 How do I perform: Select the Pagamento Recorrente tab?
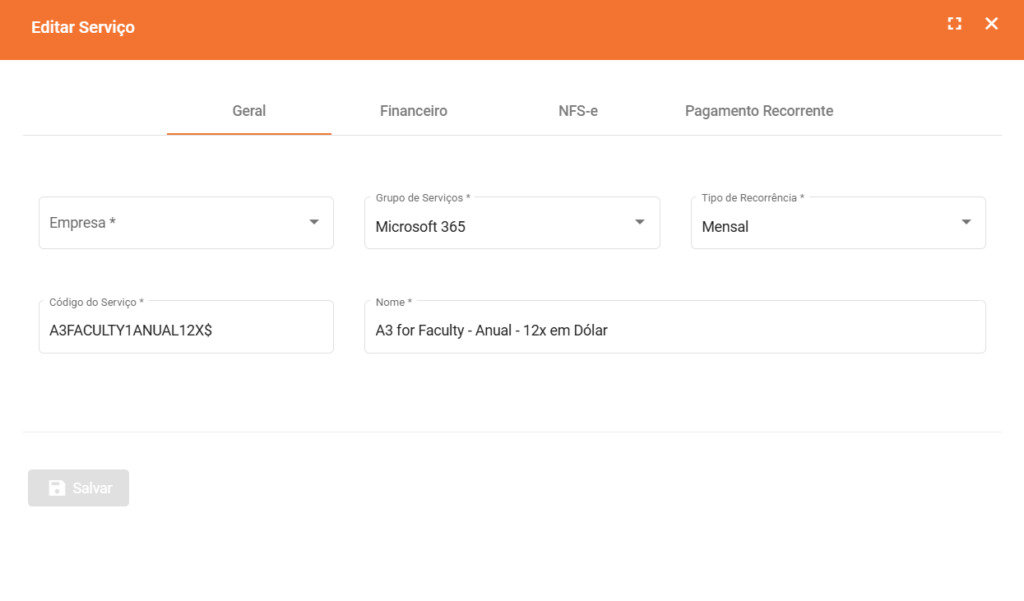[759, 111]
